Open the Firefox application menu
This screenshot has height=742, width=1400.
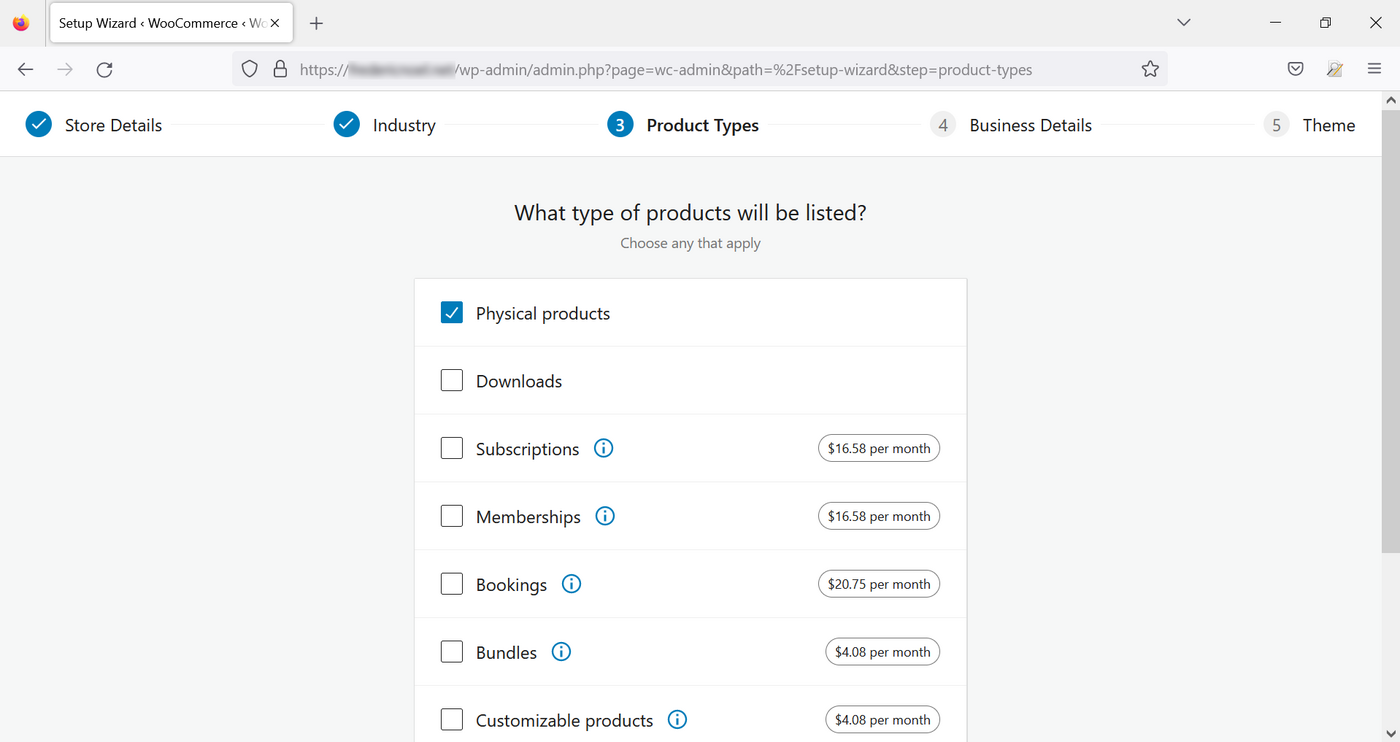pyautogui.click(x=1375, y=68)
